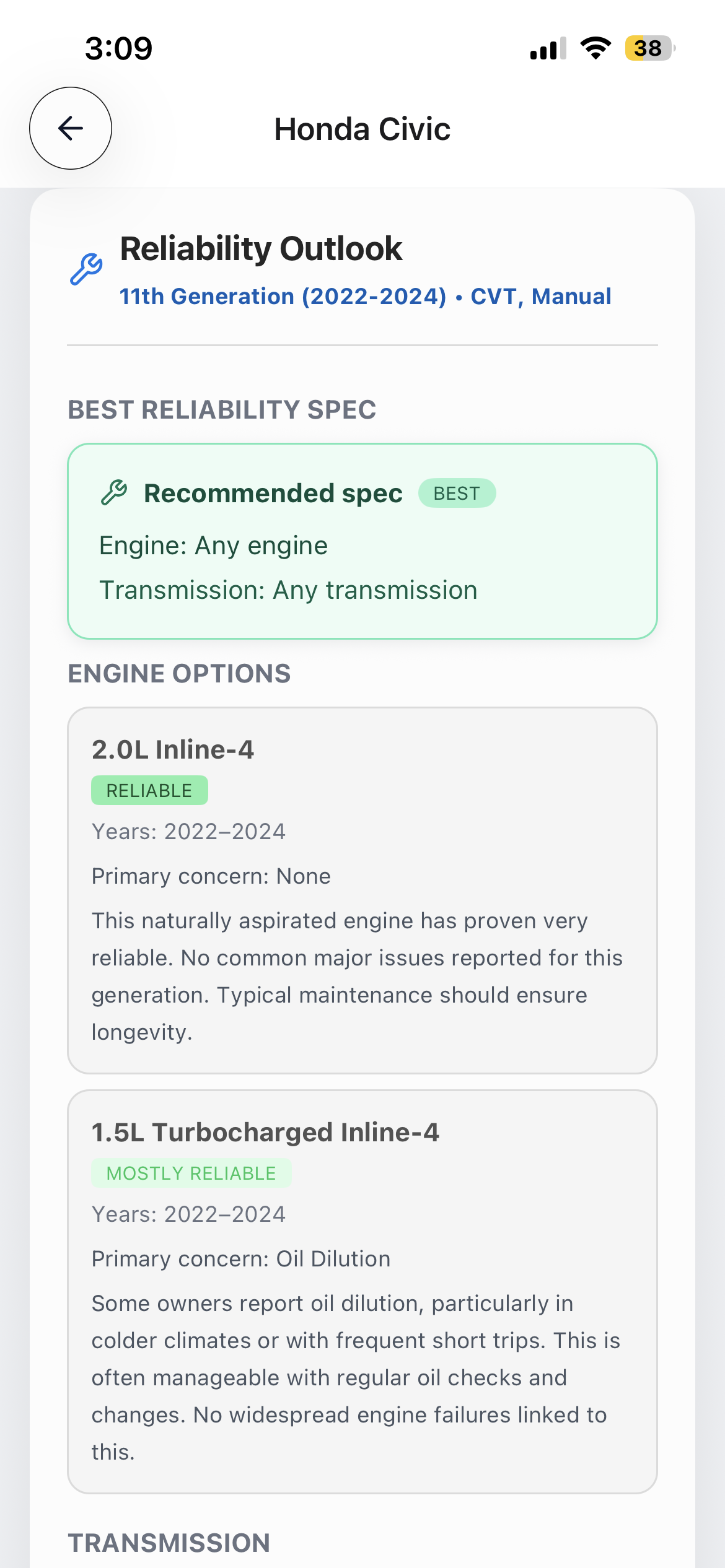
Task: Tap the battery level indicator
Action: tap(649, 48)
